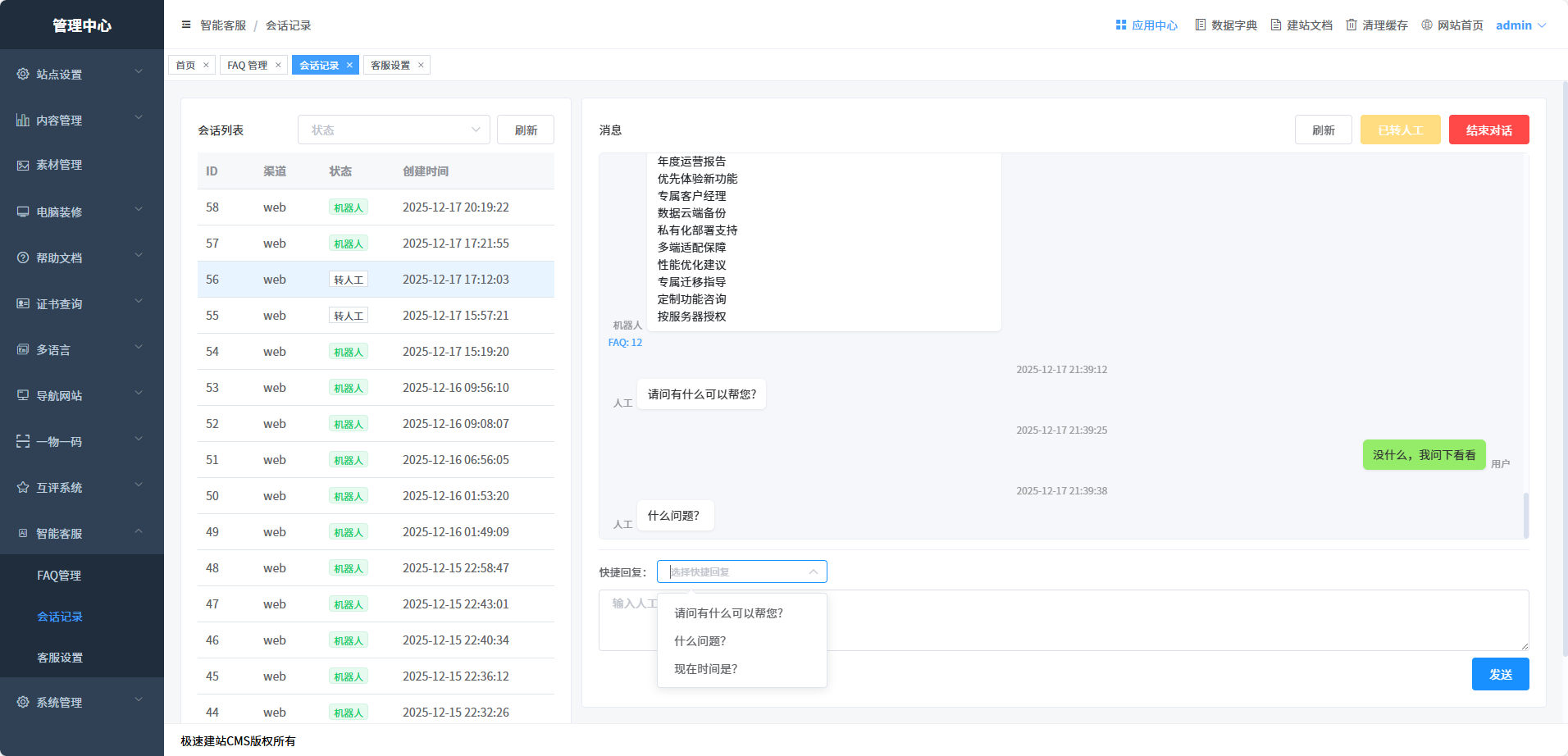This screenshot has width=1568, height=756.
Task: Click the 数据字典 icon in the header
Action: [x=1201, y=25]
